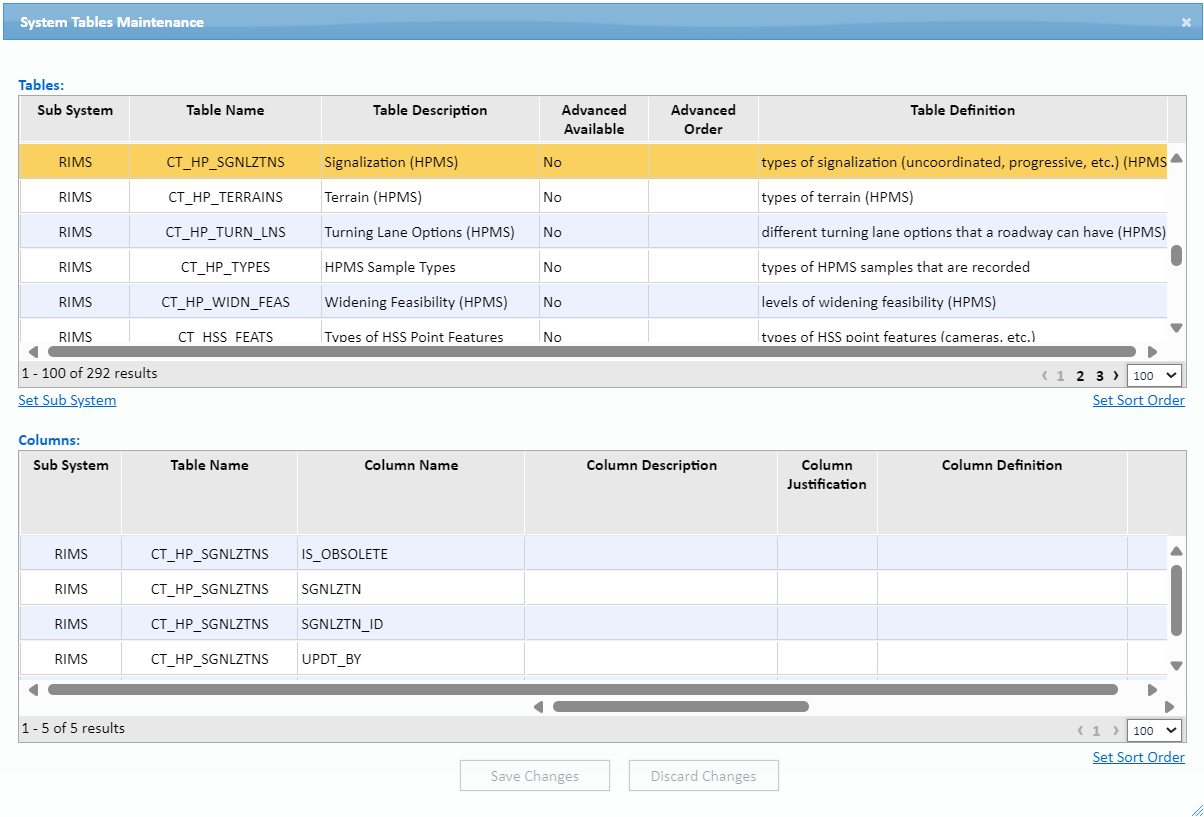
Task: Open Tables grid page size dropdown
Action: point(1154,376)
